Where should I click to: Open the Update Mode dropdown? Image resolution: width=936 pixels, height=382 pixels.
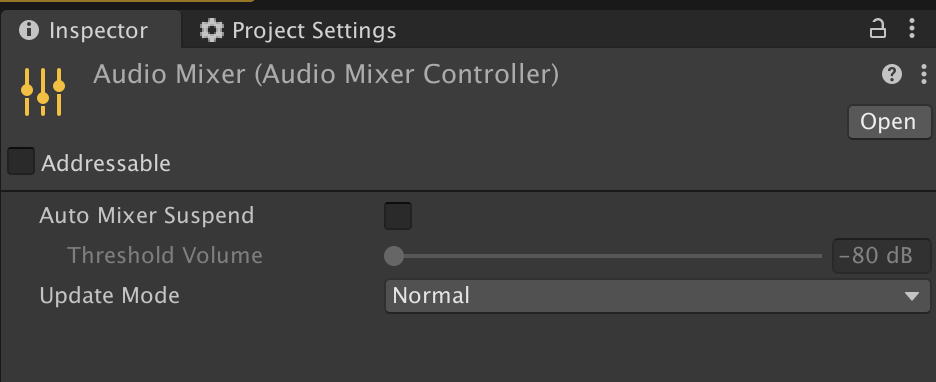(658, 295)
